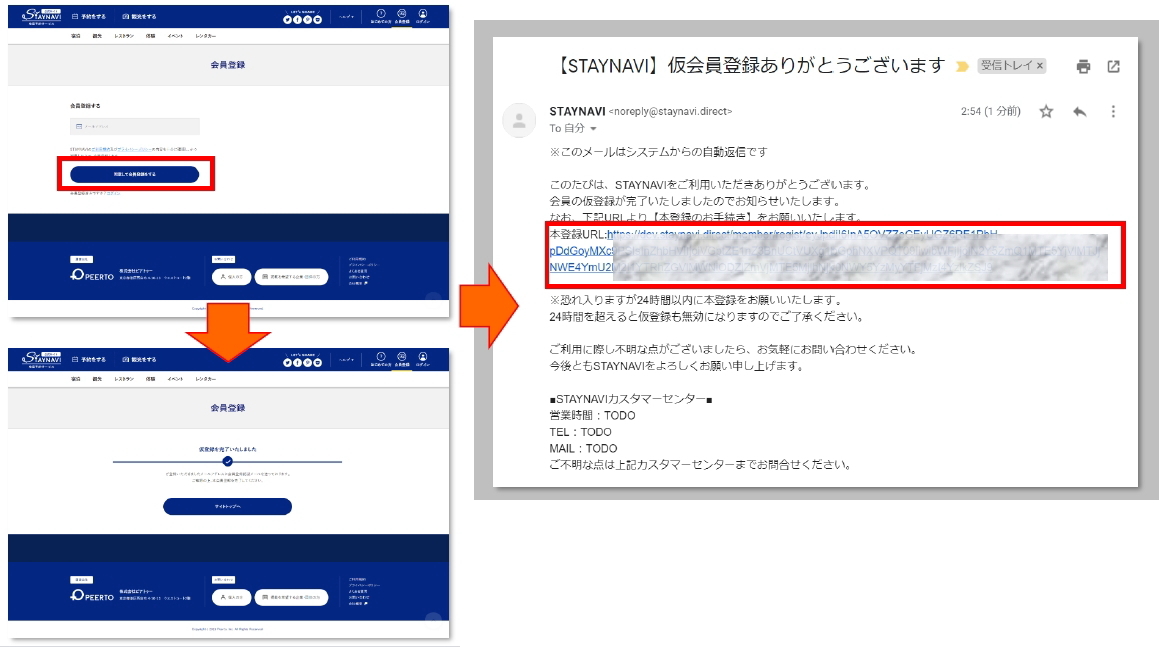The image size is (1167, 647).
Task: Select the レンタカー tab on the completion page
Action: (x=205, y=379)
